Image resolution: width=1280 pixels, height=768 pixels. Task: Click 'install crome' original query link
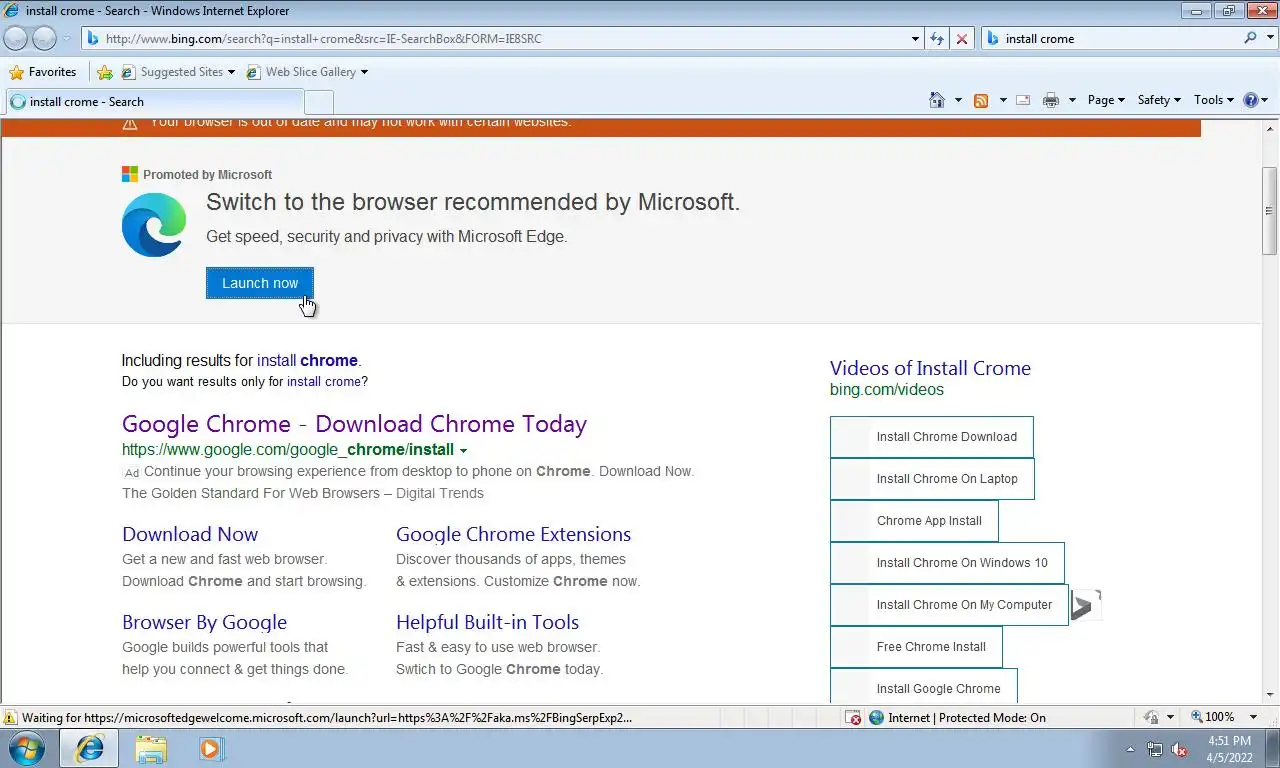(x=324, y=382)
